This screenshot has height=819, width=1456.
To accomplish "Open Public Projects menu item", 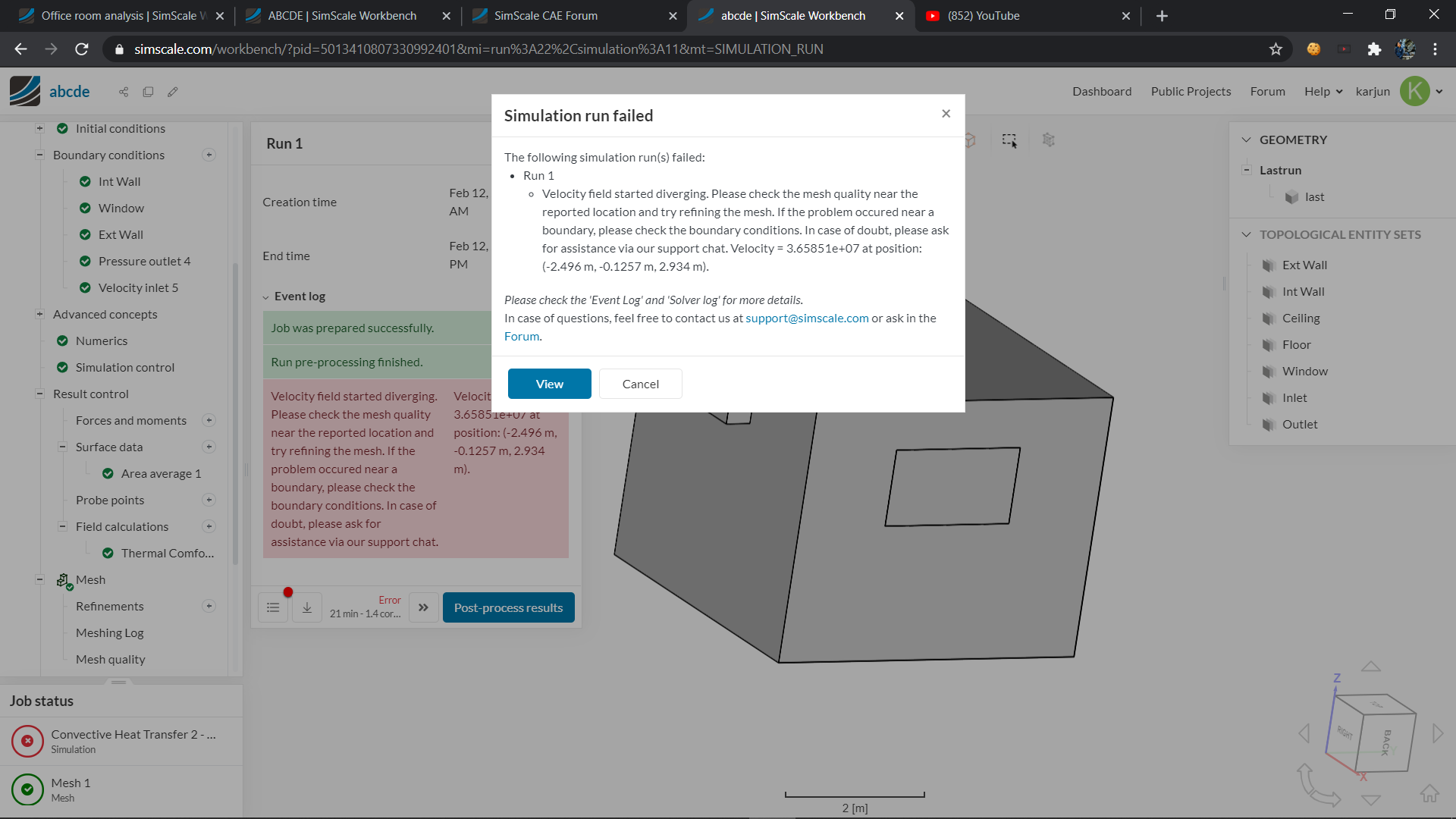I will pyautogui.click(x=1191, y=92).
